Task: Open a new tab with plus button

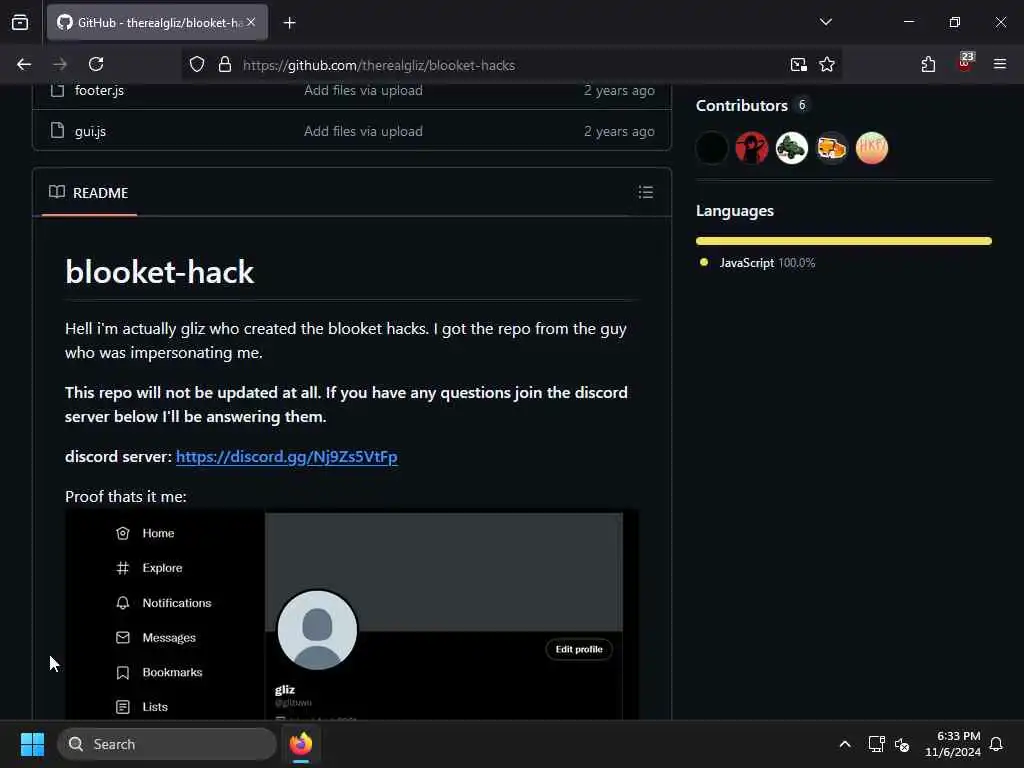Action: 289,23
